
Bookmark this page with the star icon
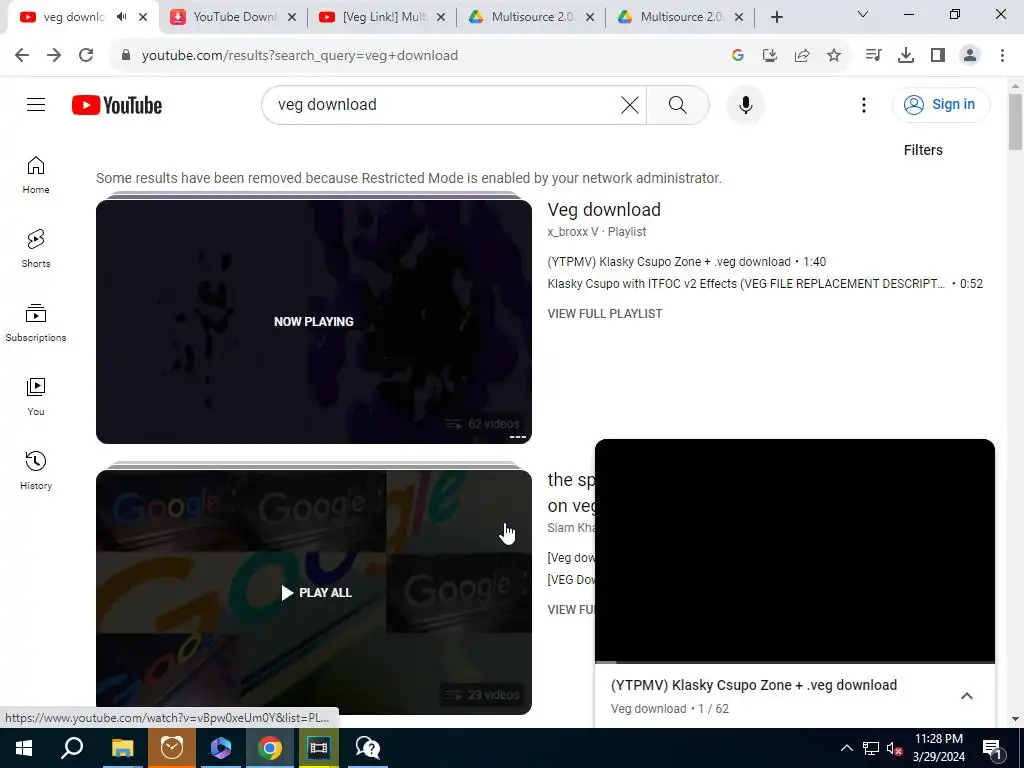[x=834, y=56]
